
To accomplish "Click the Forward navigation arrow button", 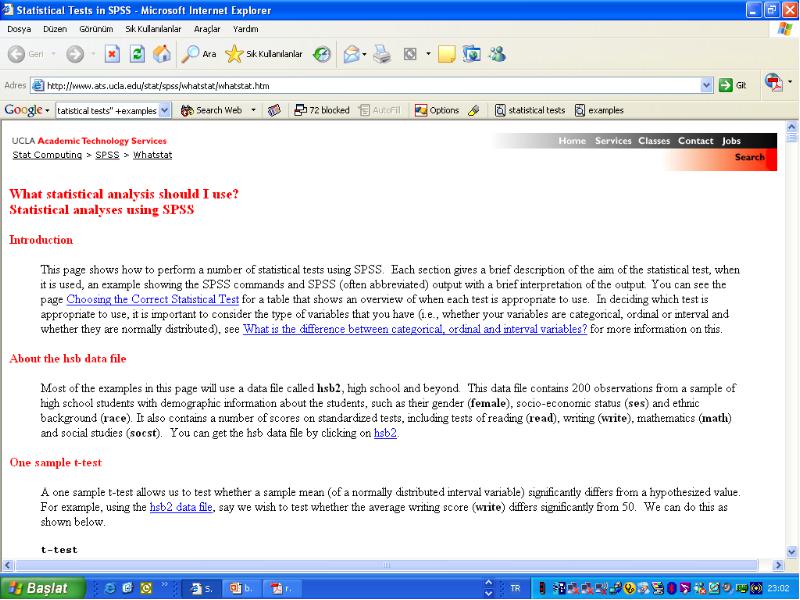I will (x=75, y=54).
